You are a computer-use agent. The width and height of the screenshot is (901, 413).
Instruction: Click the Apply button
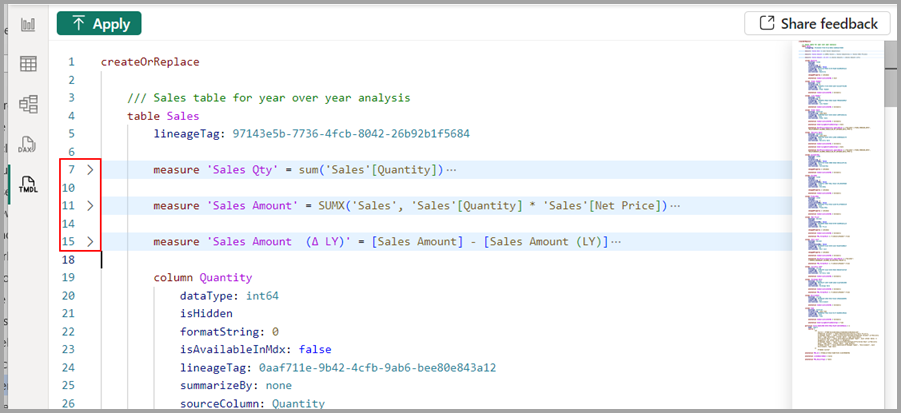(99, 23)
